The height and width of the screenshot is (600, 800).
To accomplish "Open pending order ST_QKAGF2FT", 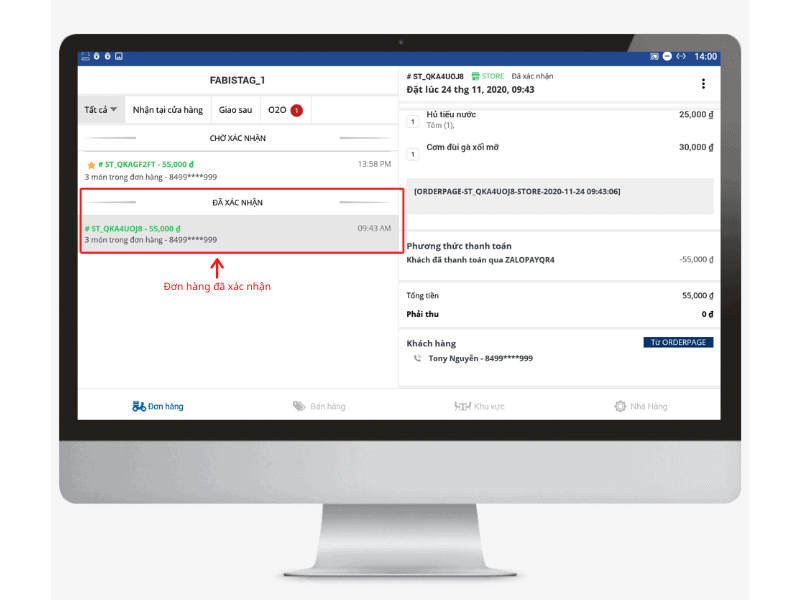I will [240, 169].
